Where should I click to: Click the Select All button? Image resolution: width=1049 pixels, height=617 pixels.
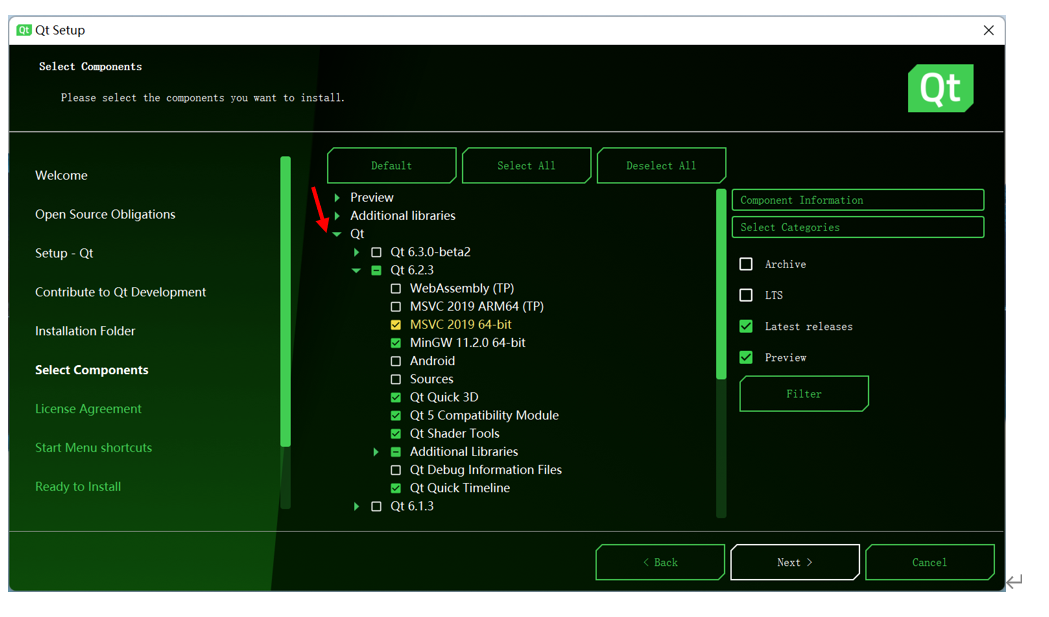tap(526, 165)
